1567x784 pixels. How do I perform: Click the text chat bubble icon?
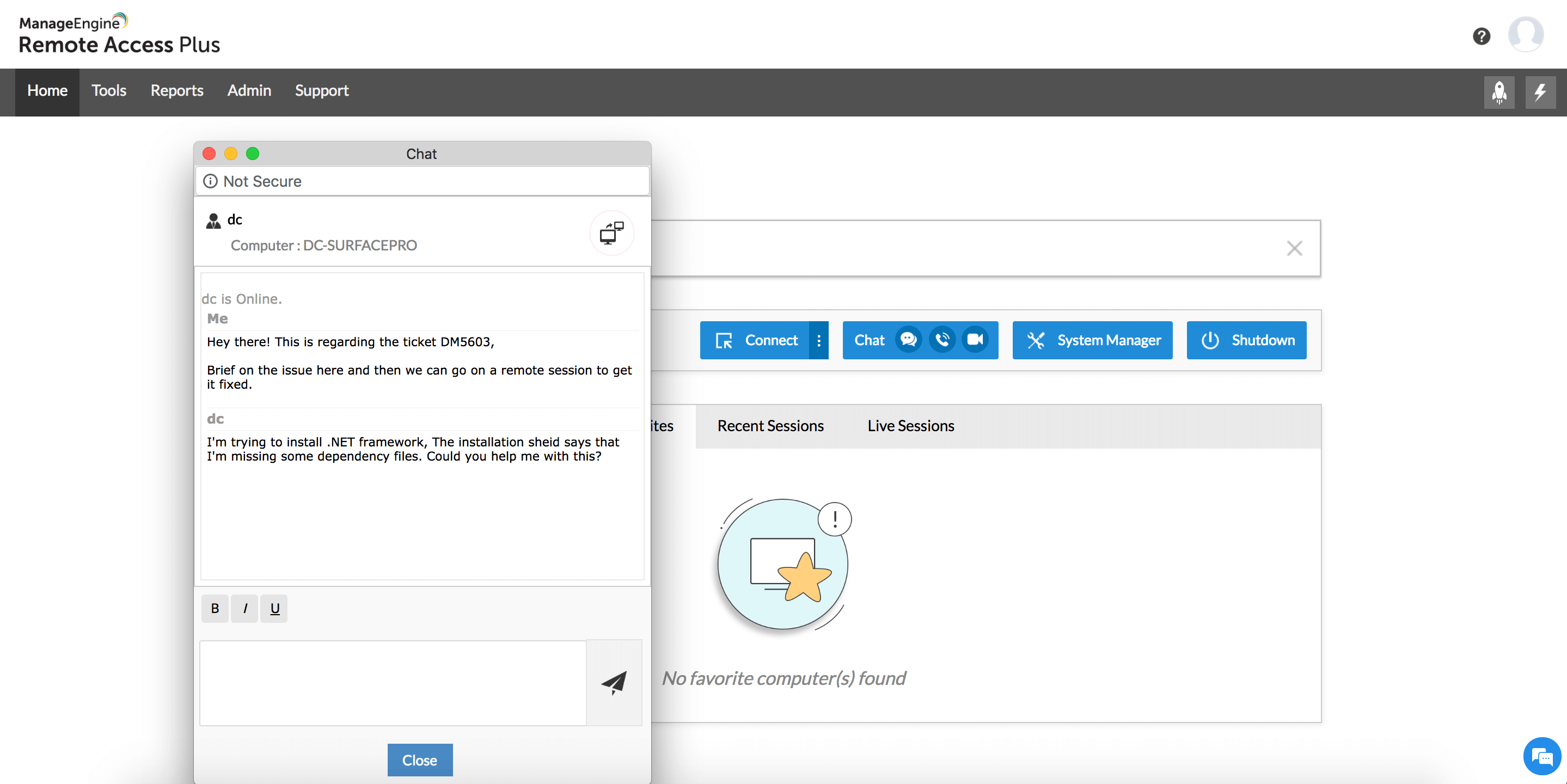click(908, 340)
